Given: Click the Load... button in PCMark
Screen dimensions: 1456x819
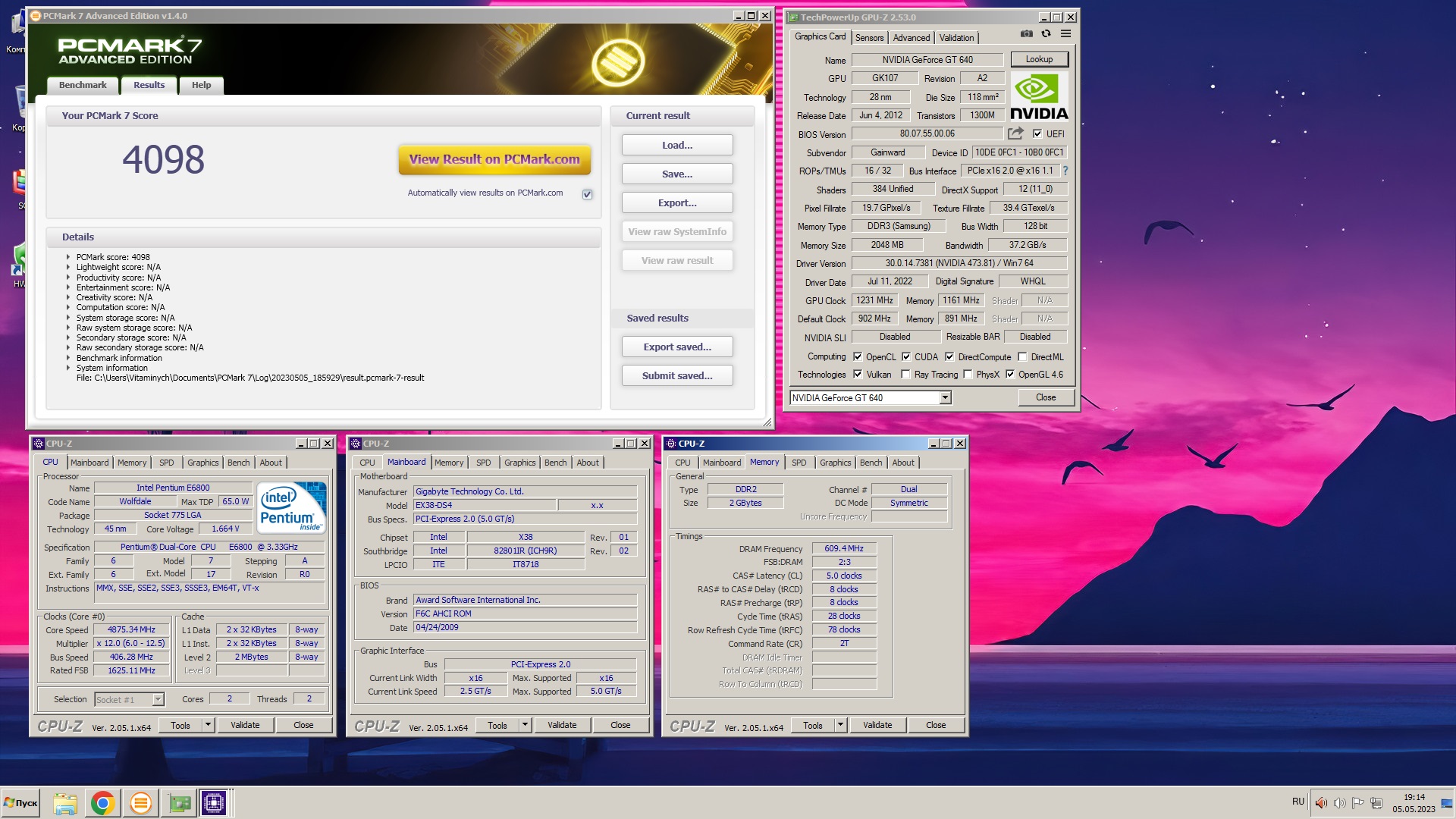Looking at the screenshot, I should (x=677, y=145).
